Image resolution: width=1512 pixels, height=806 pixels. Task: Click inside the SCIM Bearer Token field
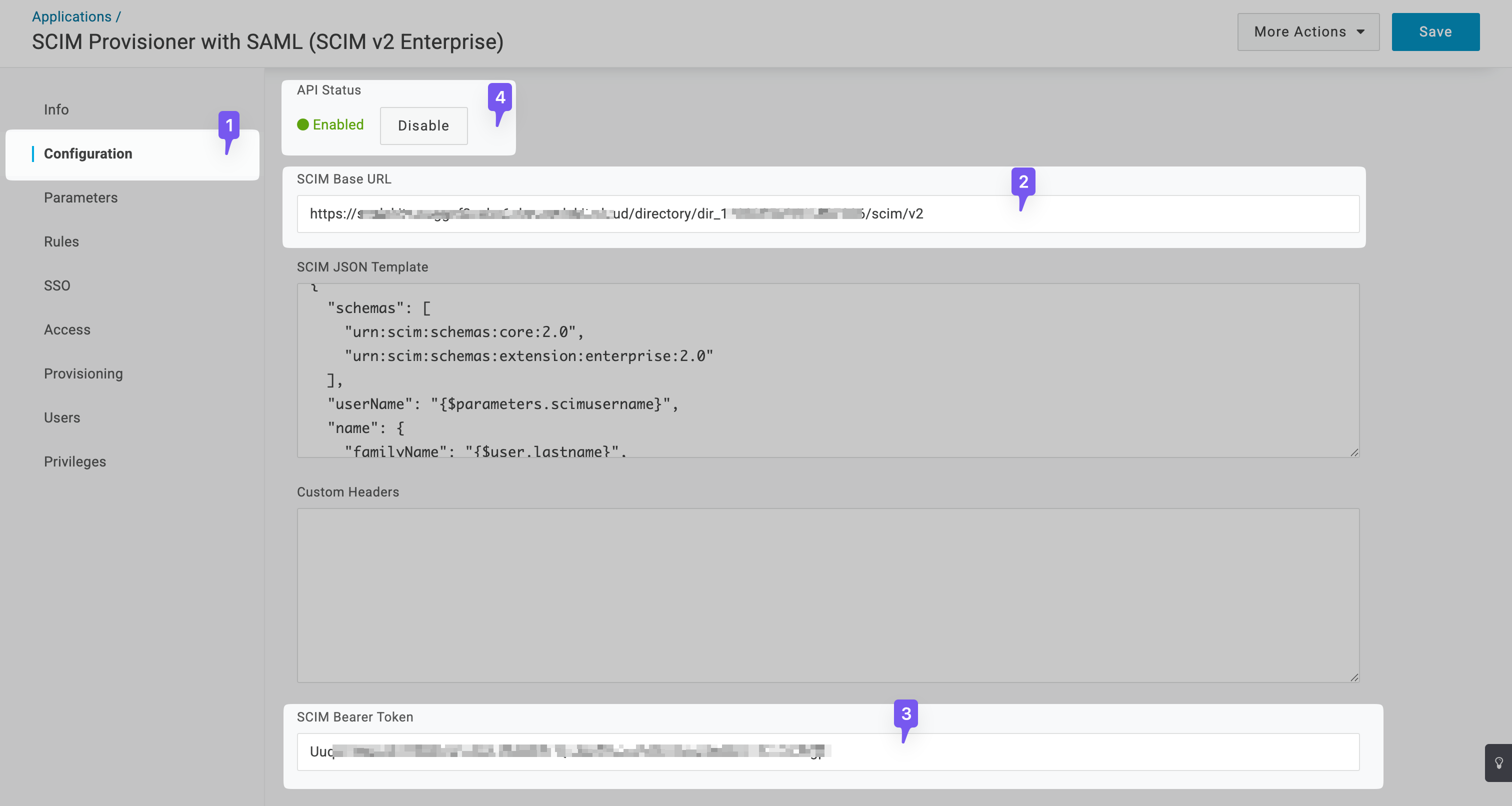pos(828,752)
